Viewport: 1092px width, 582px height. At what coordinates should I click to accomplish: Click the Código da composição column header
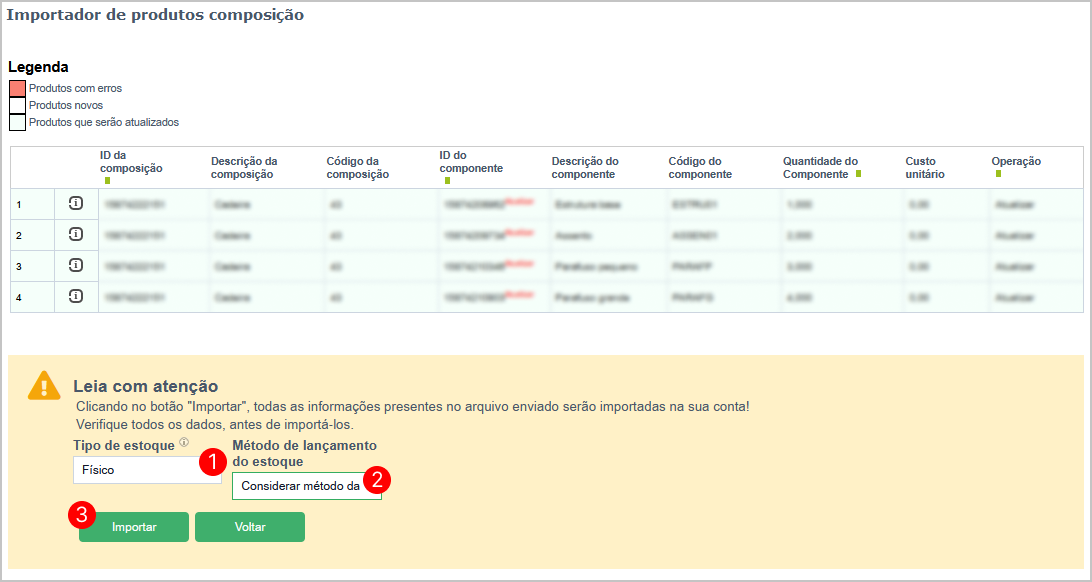[357, 168]
